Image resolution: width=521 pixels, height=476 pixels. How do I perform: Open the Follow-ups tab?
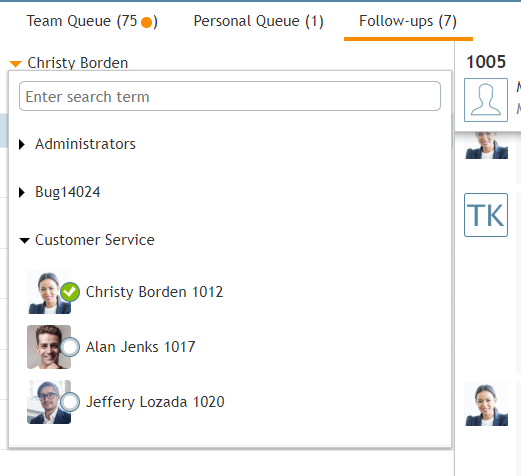(408, 21)
